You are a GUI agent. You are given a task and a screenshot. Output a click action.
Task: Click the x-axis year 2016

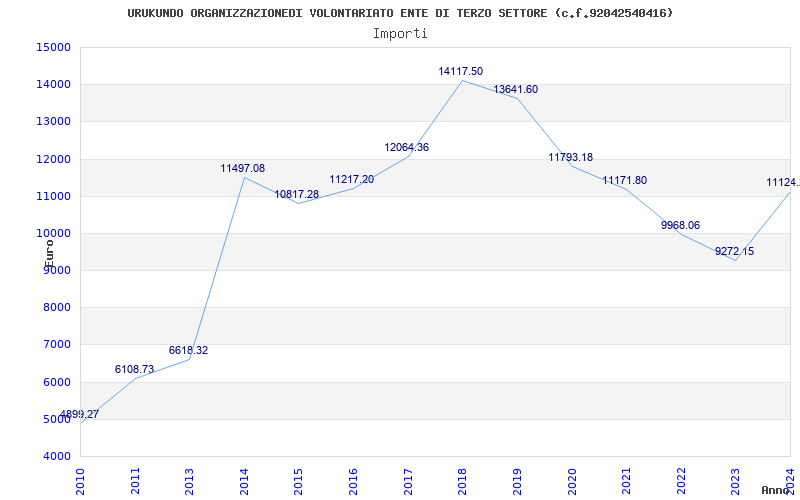point(354,481)
